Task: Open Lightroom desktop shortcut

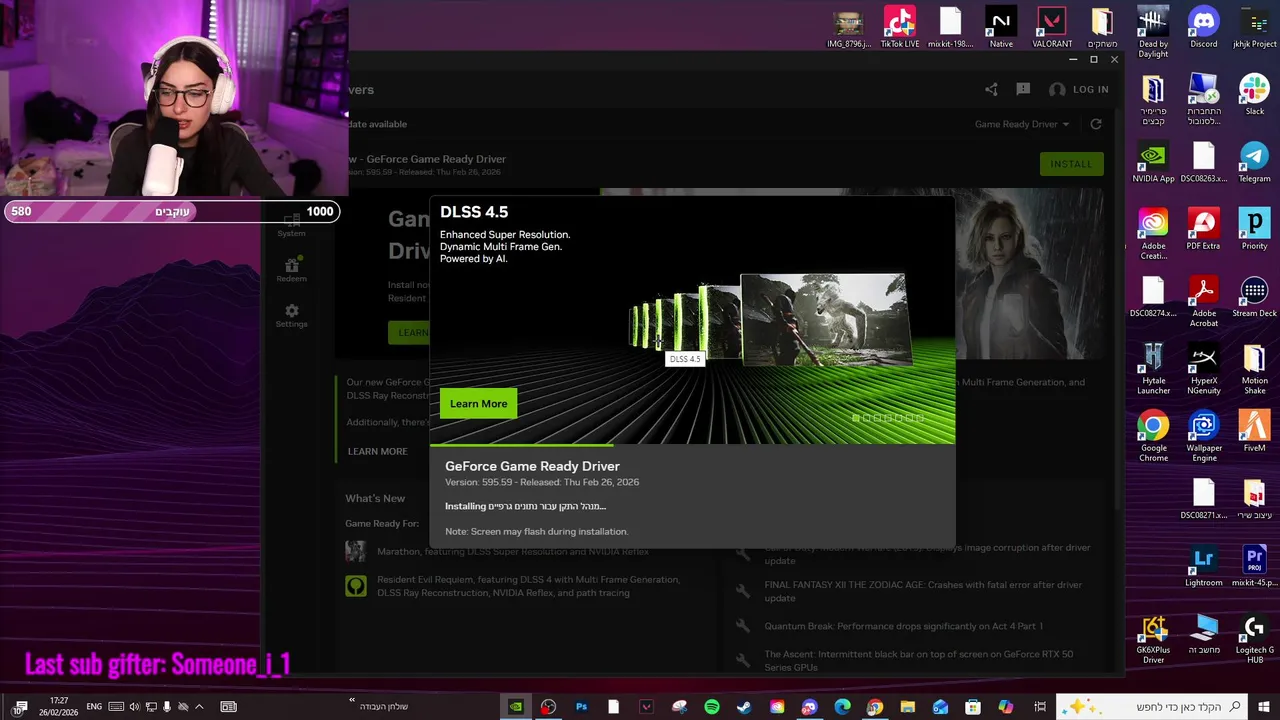Action: tap(1204, 566)
